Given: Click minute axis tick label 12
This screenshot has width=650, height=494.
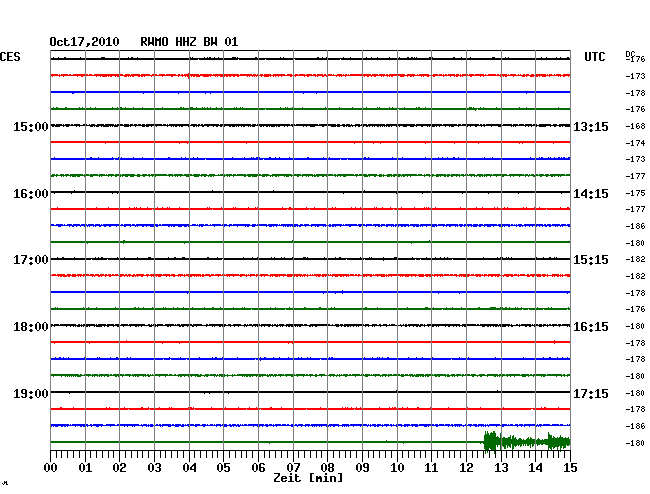Looking at the screenshot, I should click(x=466, y=467).
